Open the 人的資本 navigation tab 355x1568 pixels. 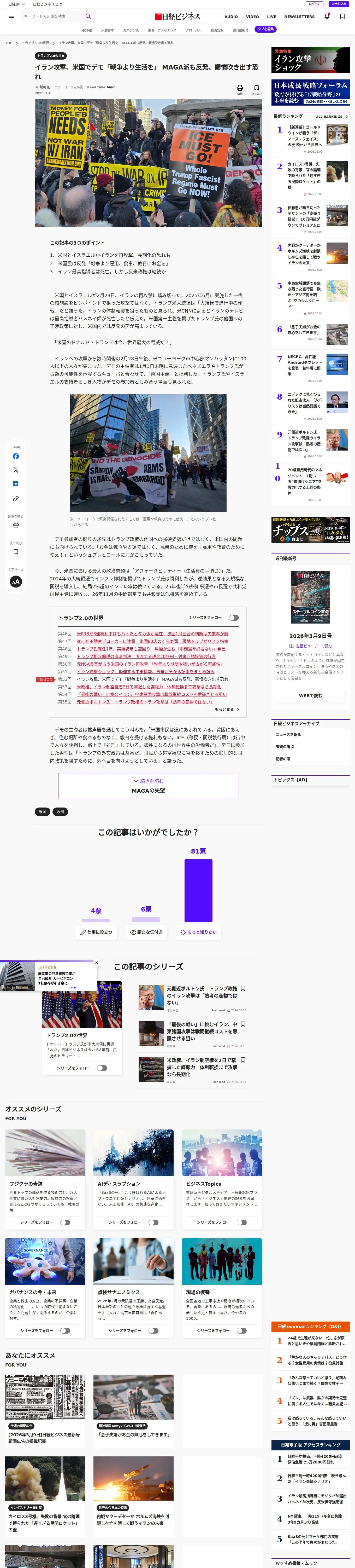pyautogui.click(x=108, y=30)
